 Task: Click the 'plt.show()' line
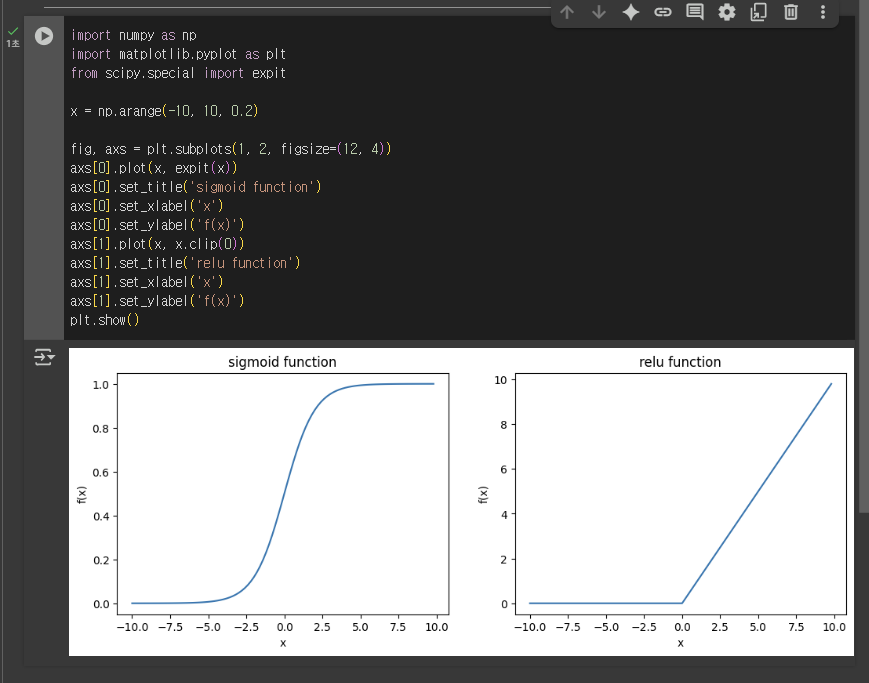[x=105, y=320]
